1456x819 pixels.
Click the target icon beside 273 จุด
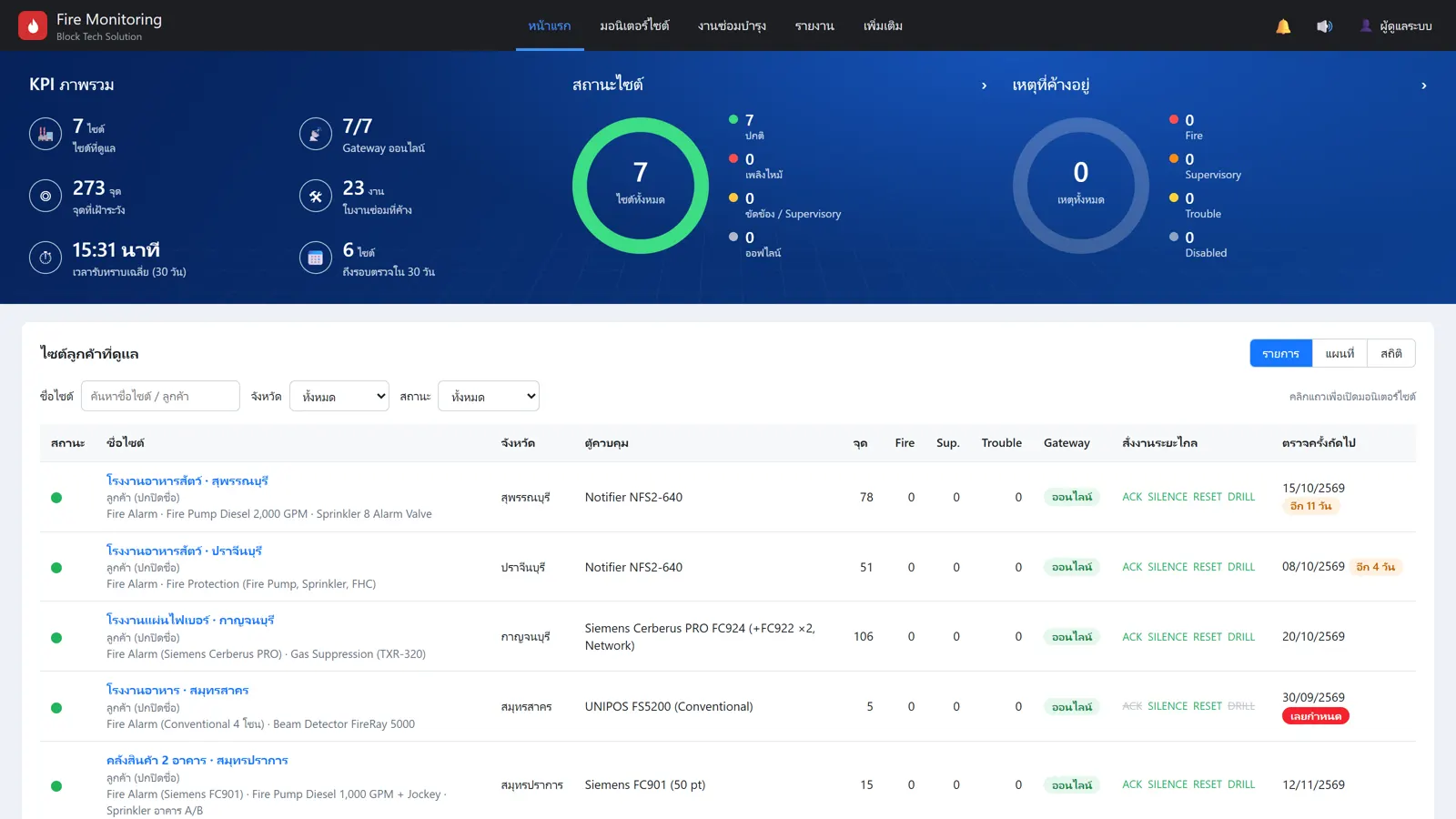point(45,196)
